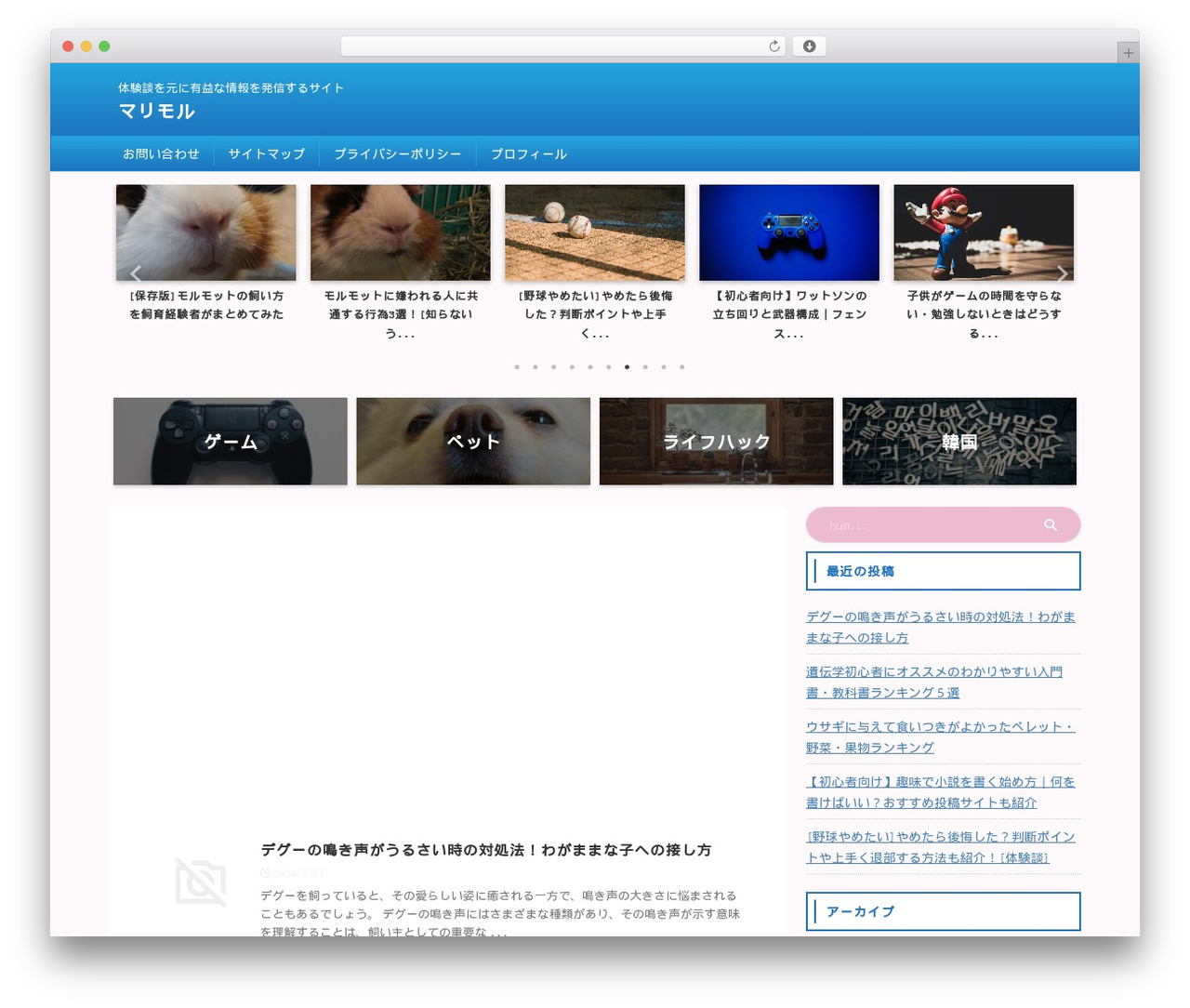1190x1008 pixels.
Task: Open the blue controller ワットソン carousel thumbnail
Action: tap(789, 232)
